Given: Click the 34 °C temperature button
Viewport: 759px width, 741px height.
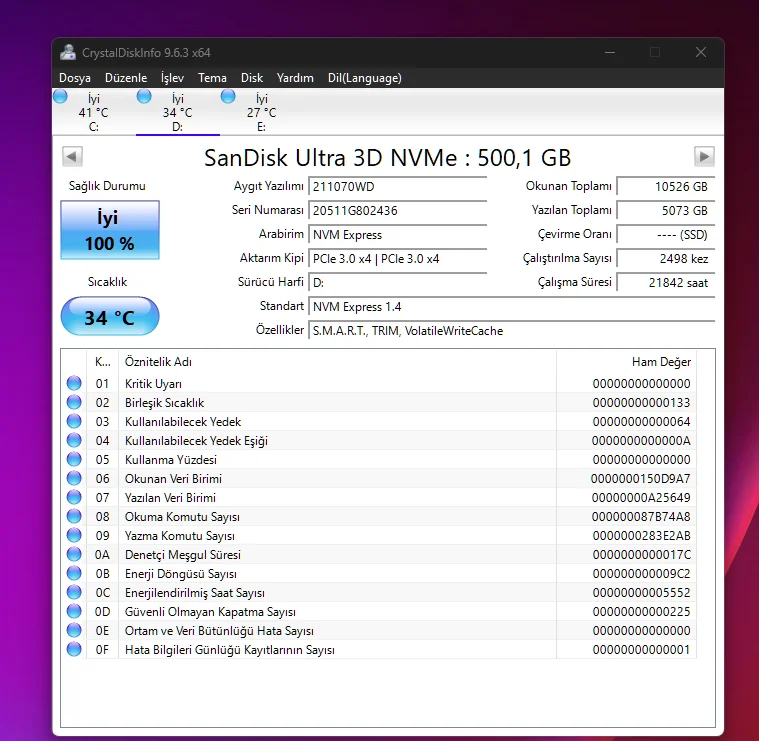Looking at the screenshot, I should (110, 317).
